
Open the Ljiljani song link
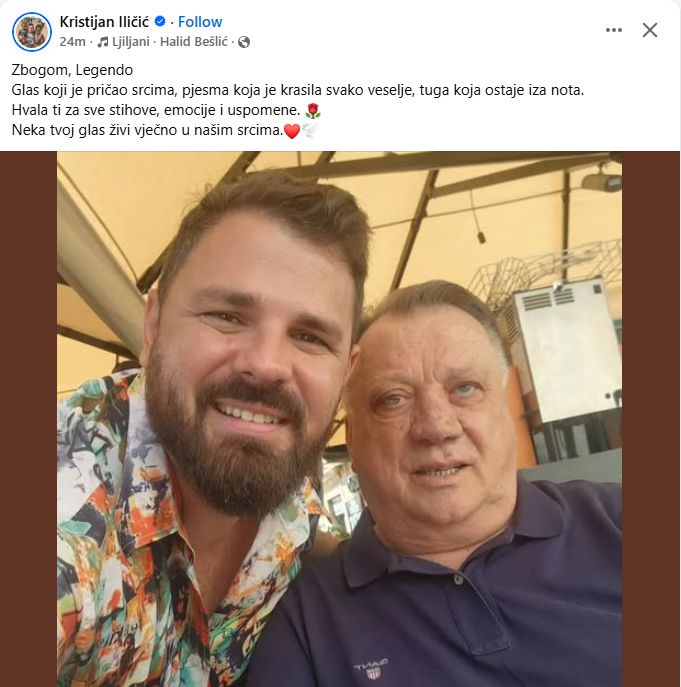(x=133, y=42)
